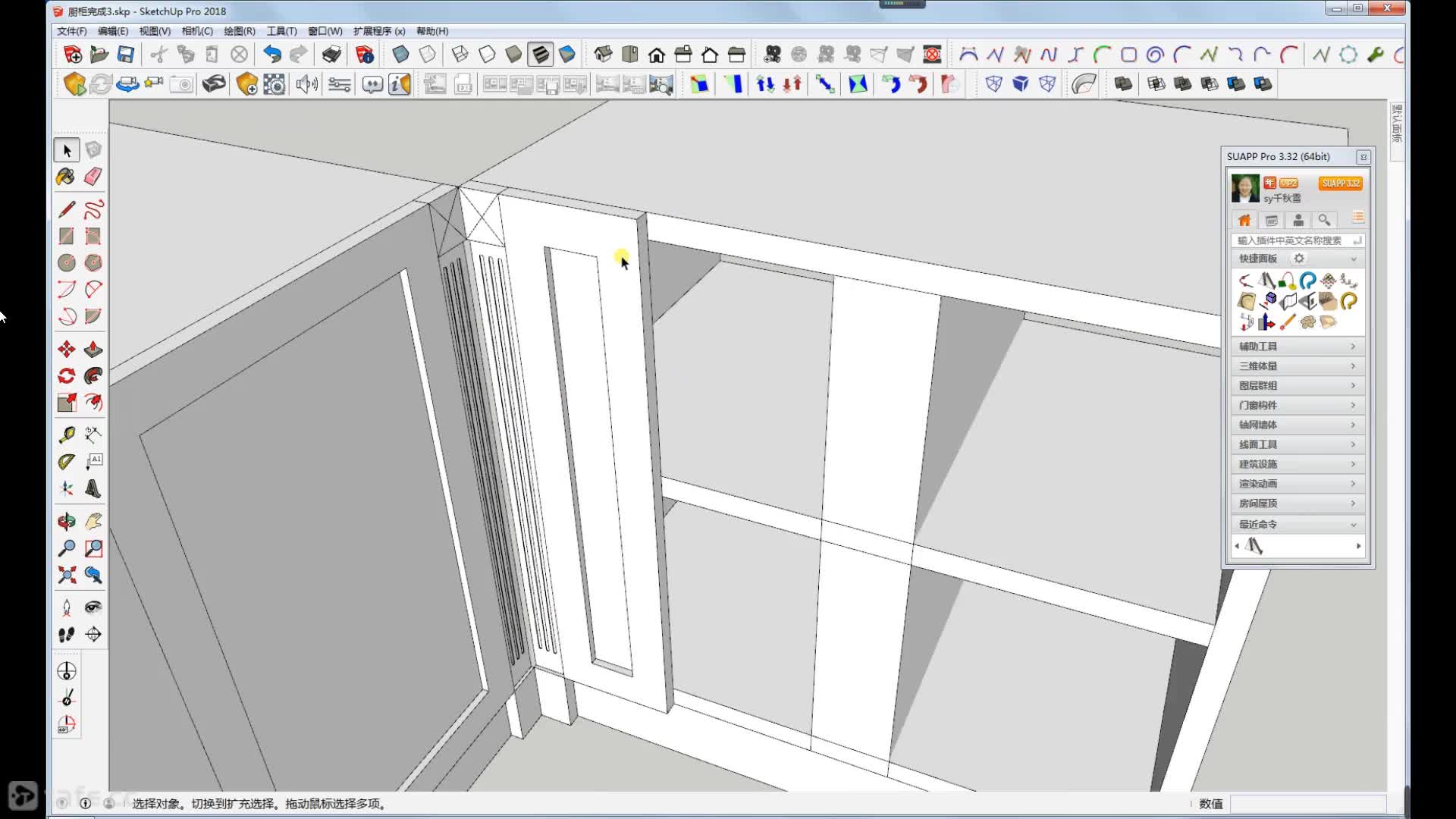This screenshot has height=819, width=1456.
Task: Collapse 快捷面板 with its chevron
Action: [x=1354, y=259]
